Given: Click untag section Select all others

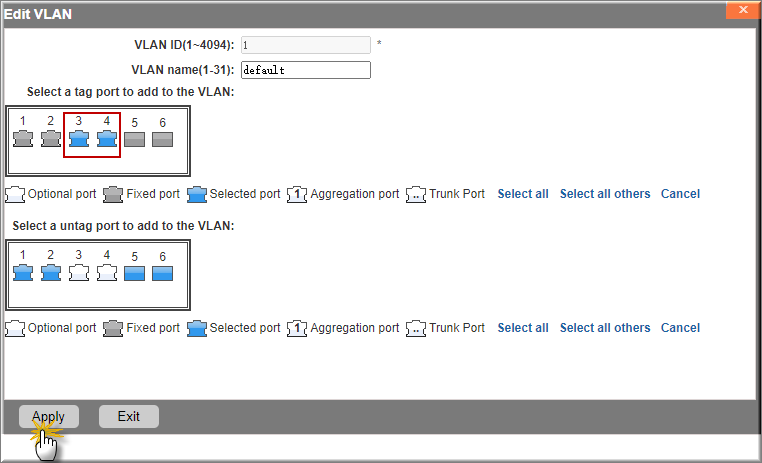Looking at the screenshot, I should 605,328.
